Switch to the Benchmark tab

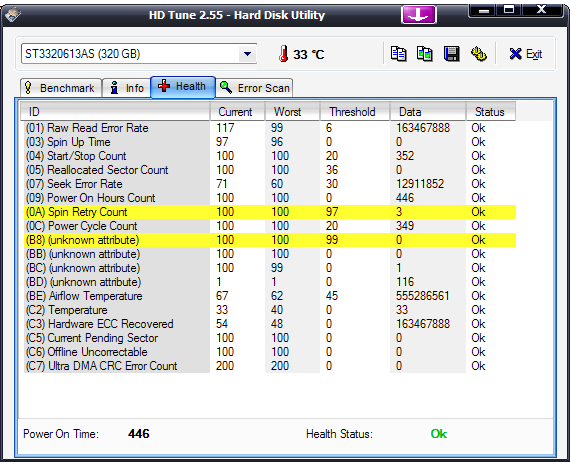[61, 88]
